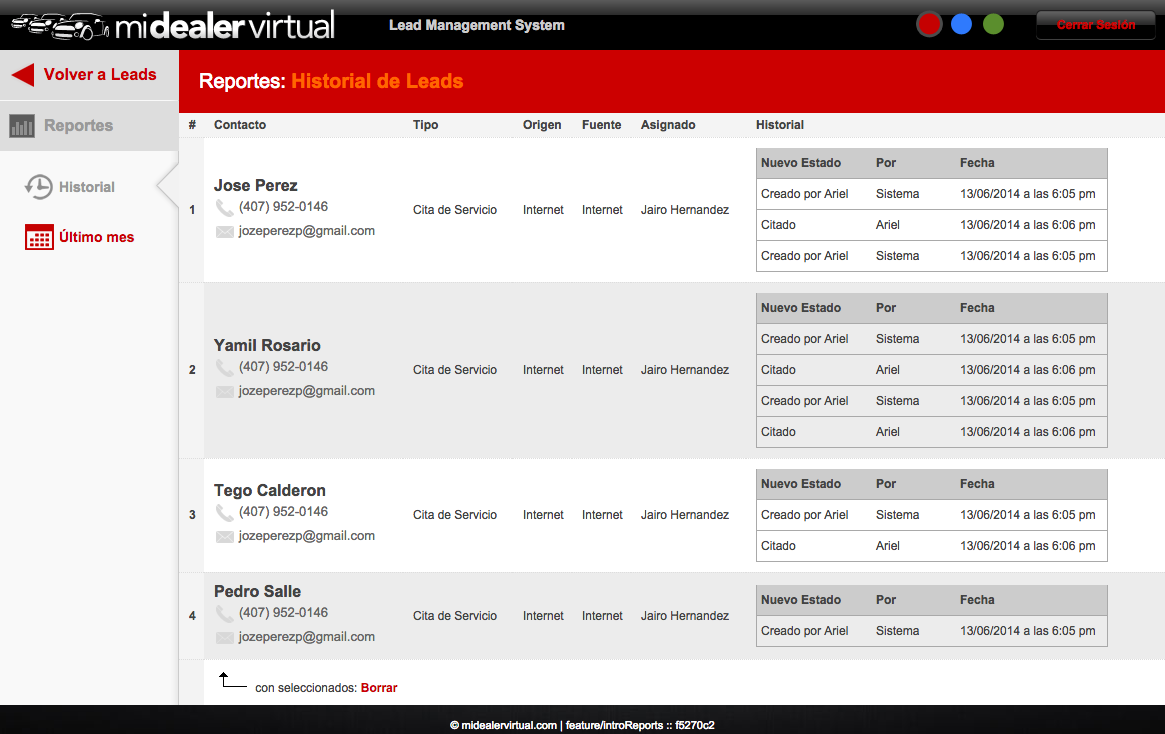Click Pedro Salle's email address text
This screenshot has height=734, width=1165.
coord(306,637)
